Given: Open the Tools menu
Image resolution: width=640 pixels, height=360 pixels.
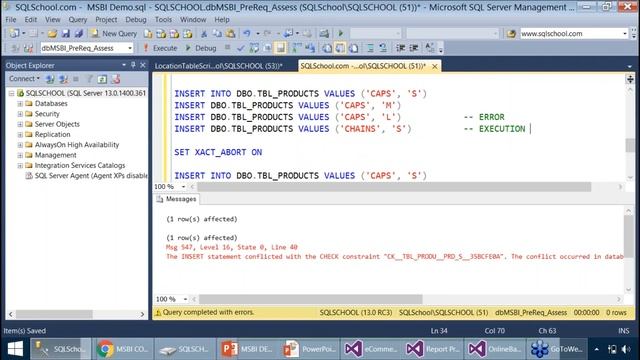Looking at the screenshot, I should pos(163,20).
